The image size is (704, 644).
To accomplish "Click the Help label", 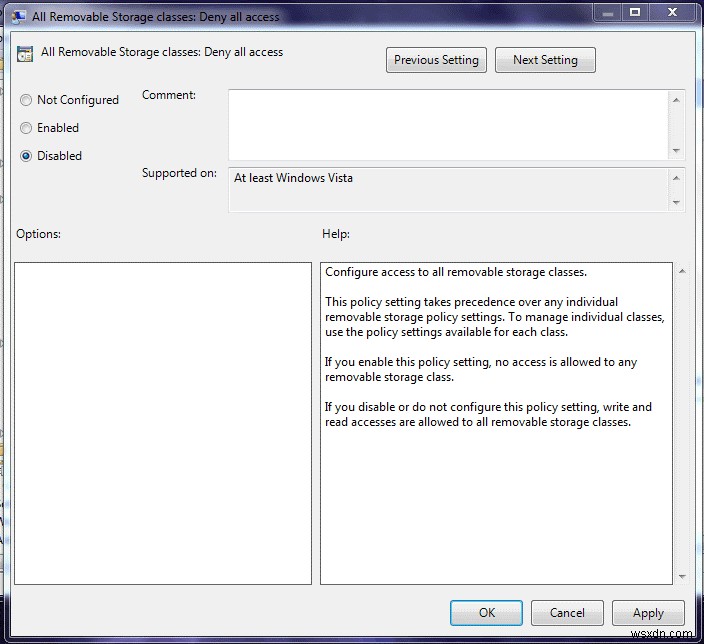I will (x=336, y=234).
